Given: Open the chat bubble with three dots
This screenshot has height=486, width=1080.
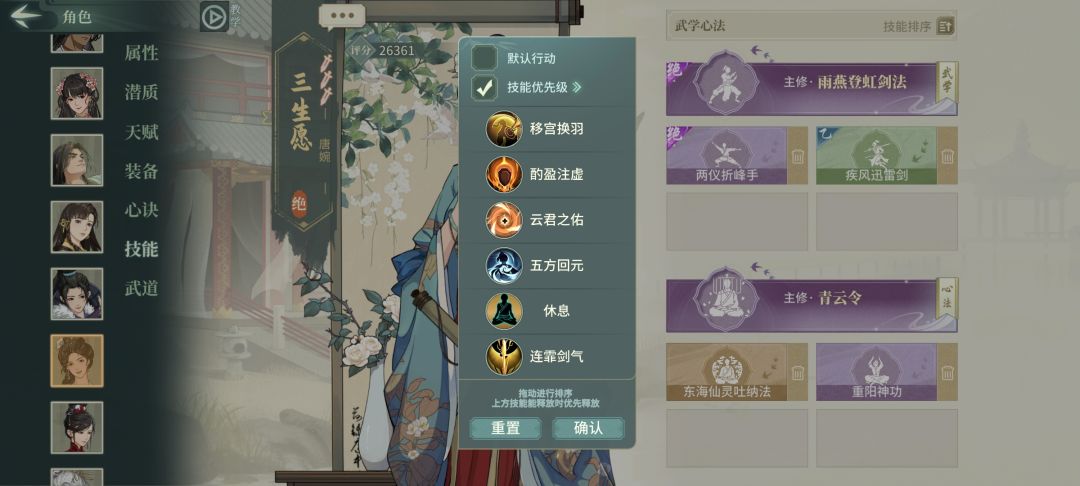Looking at the screenshot, I should [342, 16].
